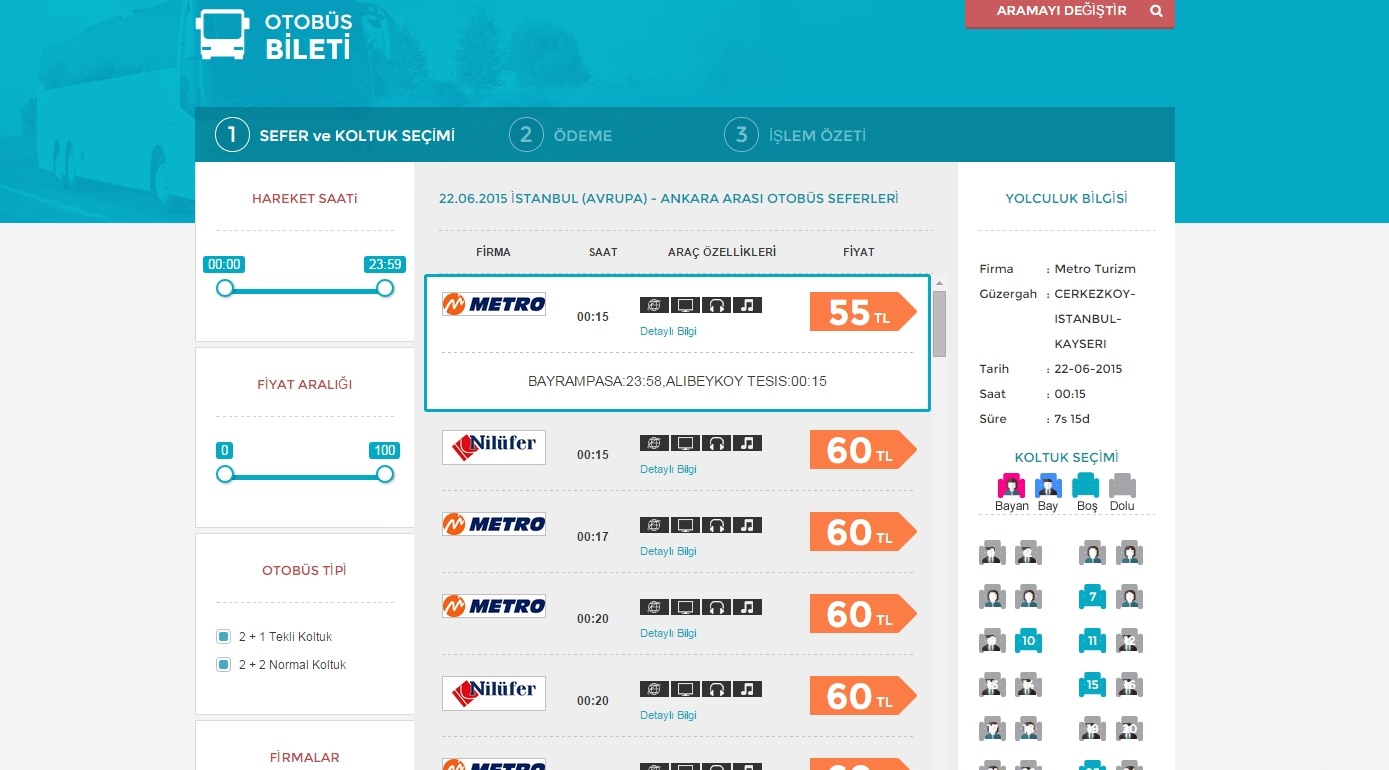Screen dimensions: 1389x770
Task: Toggle the 2 + 2 Normal Koltuk checkbox
Action: pos(224,665)
